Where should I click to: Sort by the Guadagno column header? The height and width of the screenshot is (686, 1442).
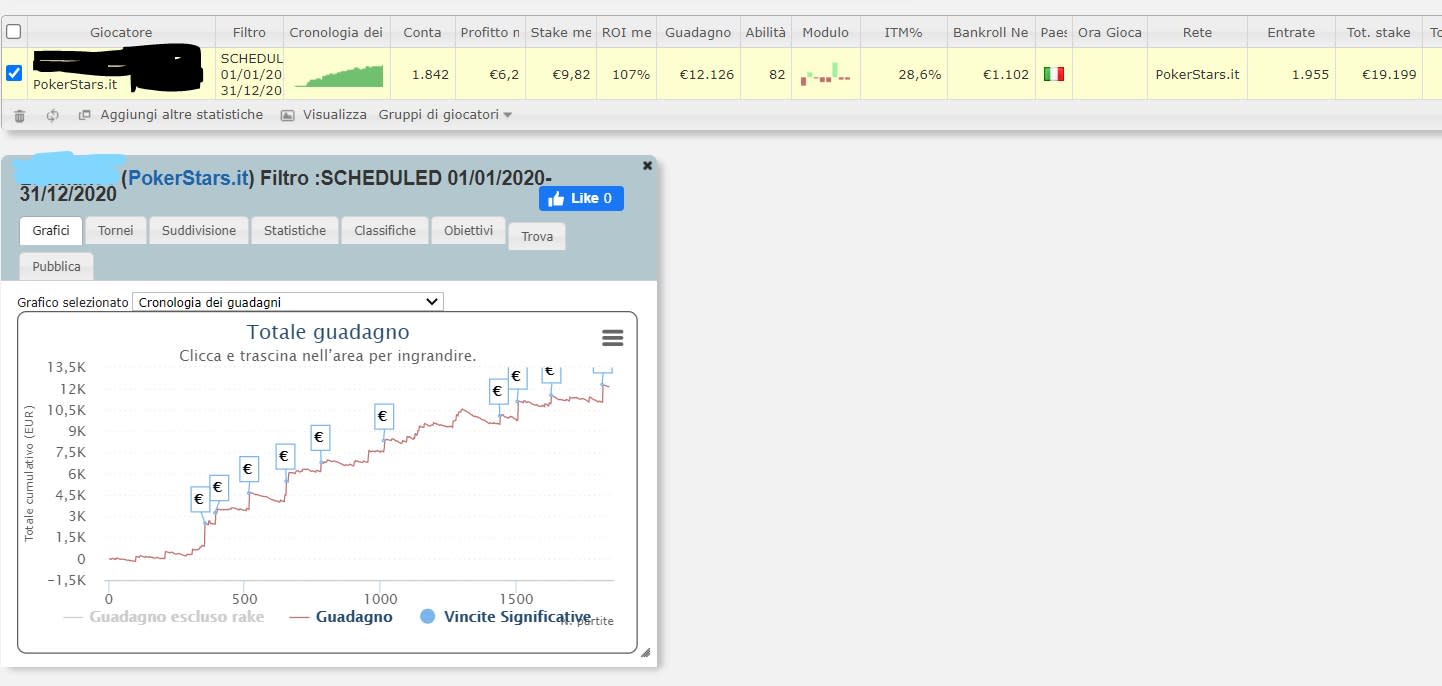(x=699, y=32)
